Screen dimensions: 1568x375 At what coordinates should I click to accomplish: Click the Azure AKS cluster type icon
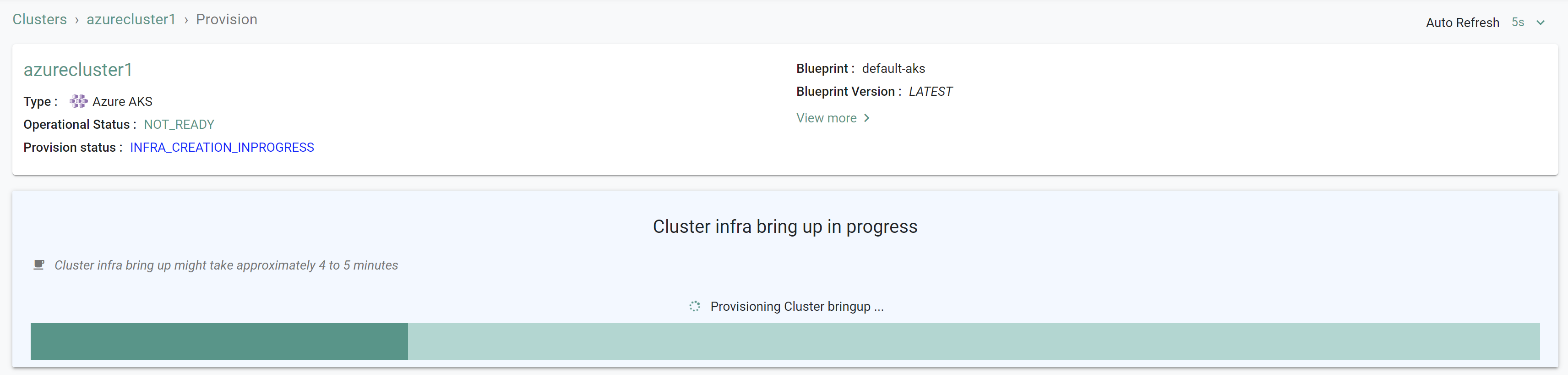click(78, 101)
